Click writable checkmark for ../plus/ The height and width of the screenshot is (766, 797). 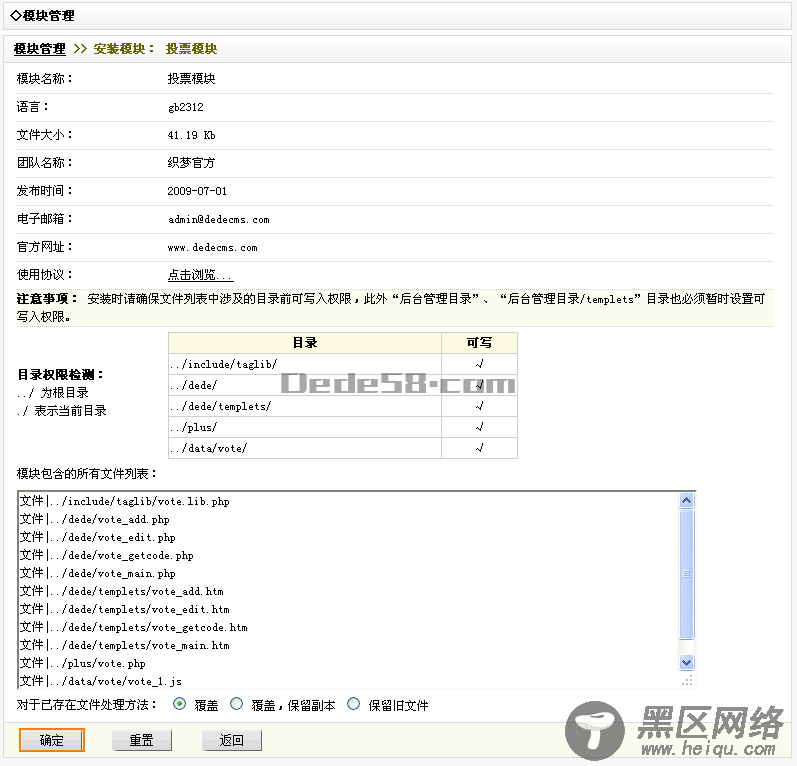tap(479, 427)
